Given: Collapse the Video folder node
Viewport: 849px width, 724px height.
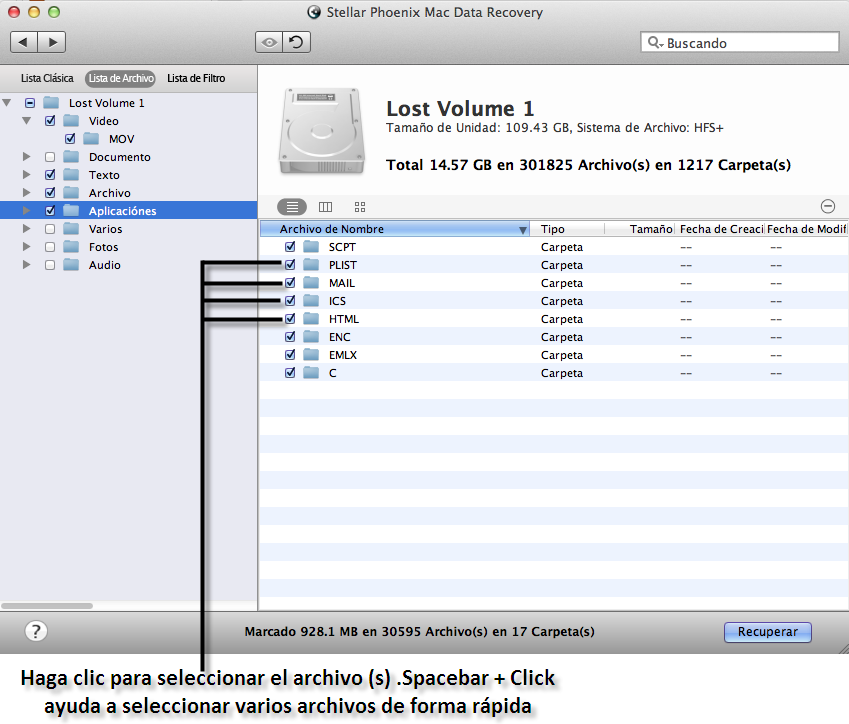Looking at the screenshot, I should click(x=26, y=120).
